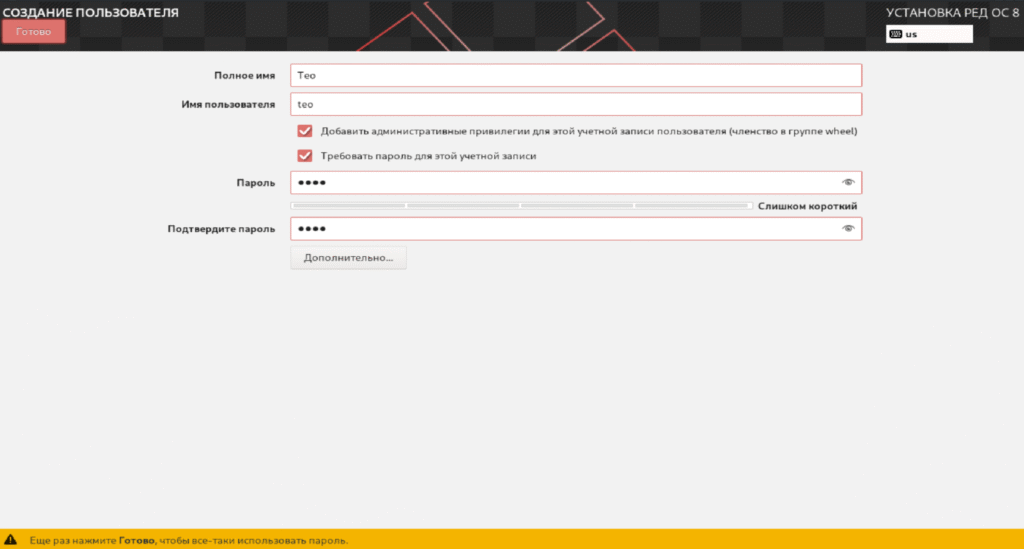1024x549 pixels.
Task: Click the Имя пользователя label
Action: click(228, 104)
